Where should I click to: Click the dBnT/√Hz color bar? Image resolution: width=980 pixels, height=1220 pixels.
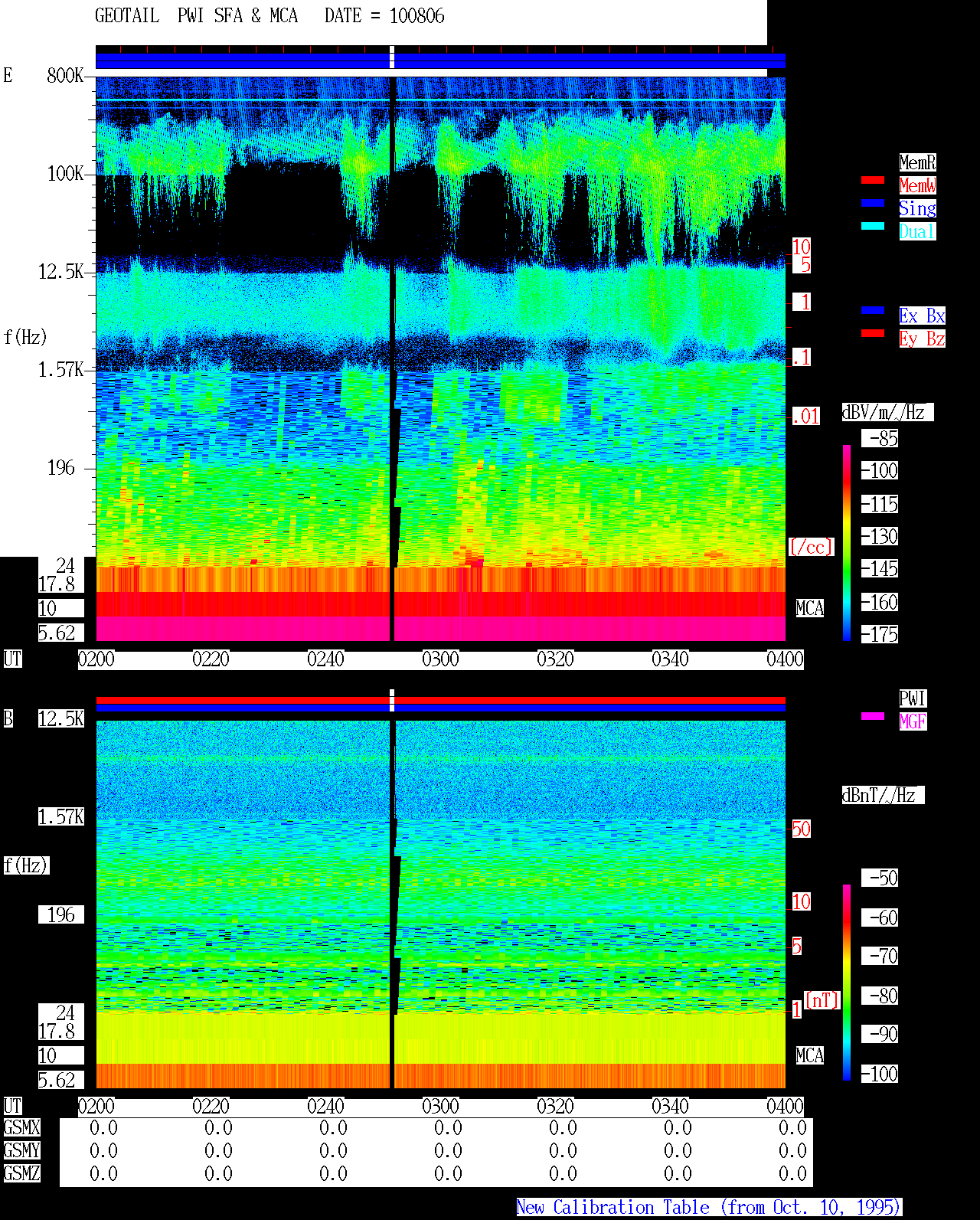tap(847, 983)
